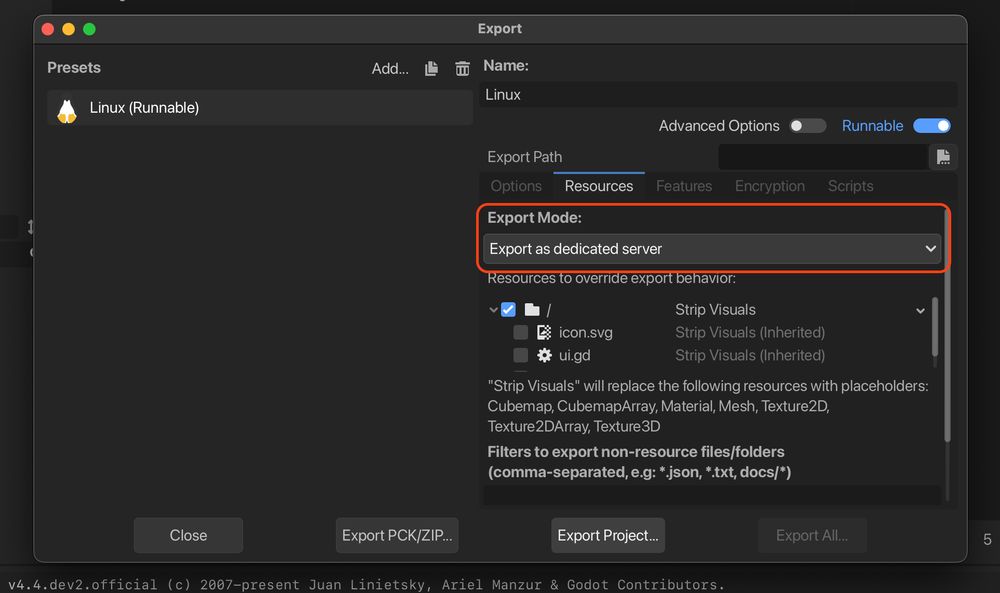Click the Runnable label

coord(872,126)
